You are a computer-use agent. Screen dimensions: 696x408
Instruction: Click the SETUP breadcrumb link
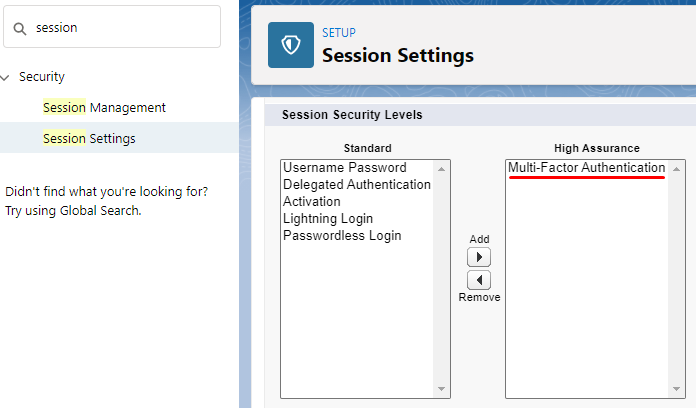coord(338,33)
